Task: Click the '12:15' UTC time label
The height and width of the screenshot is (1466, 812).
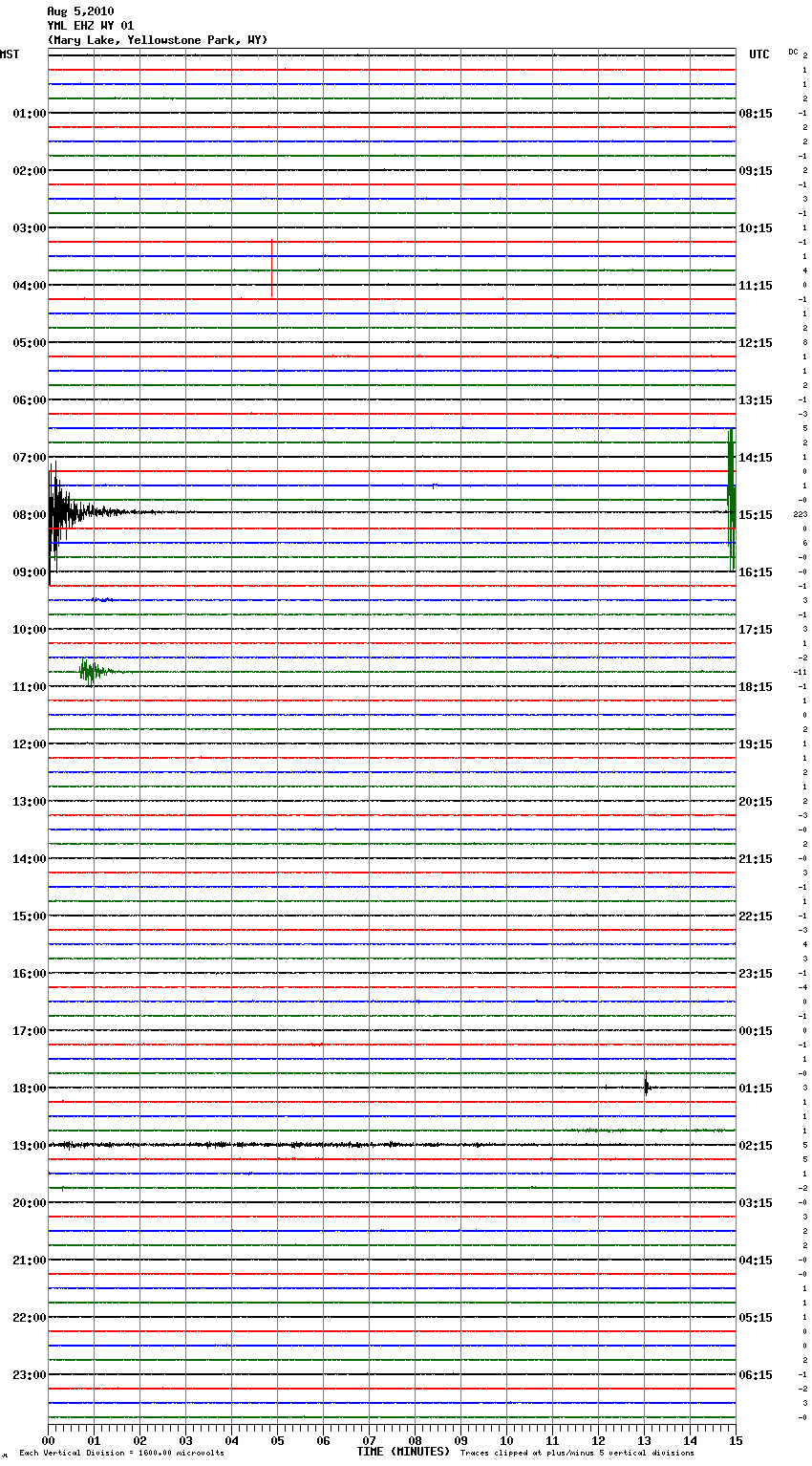Action: click(756, 343)
